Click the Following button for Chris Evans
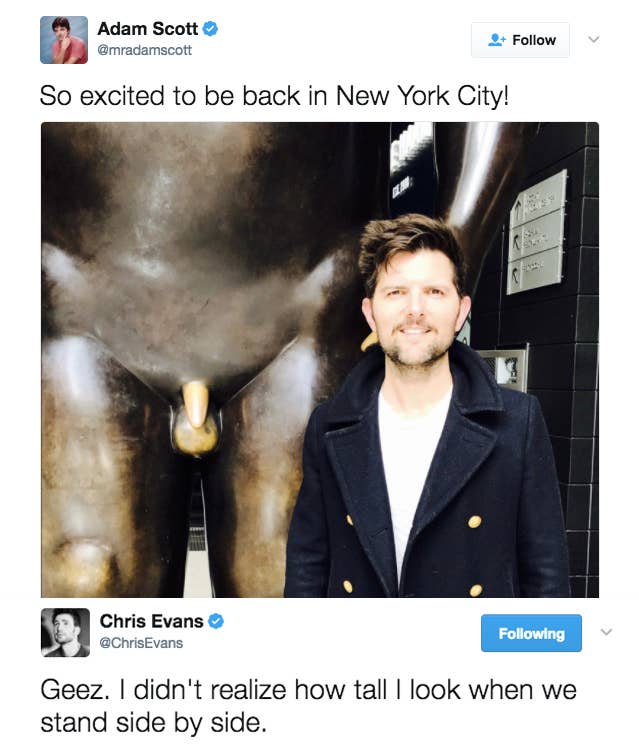Image resolution: width=639 pixels, height=750 pixels. 531,633
